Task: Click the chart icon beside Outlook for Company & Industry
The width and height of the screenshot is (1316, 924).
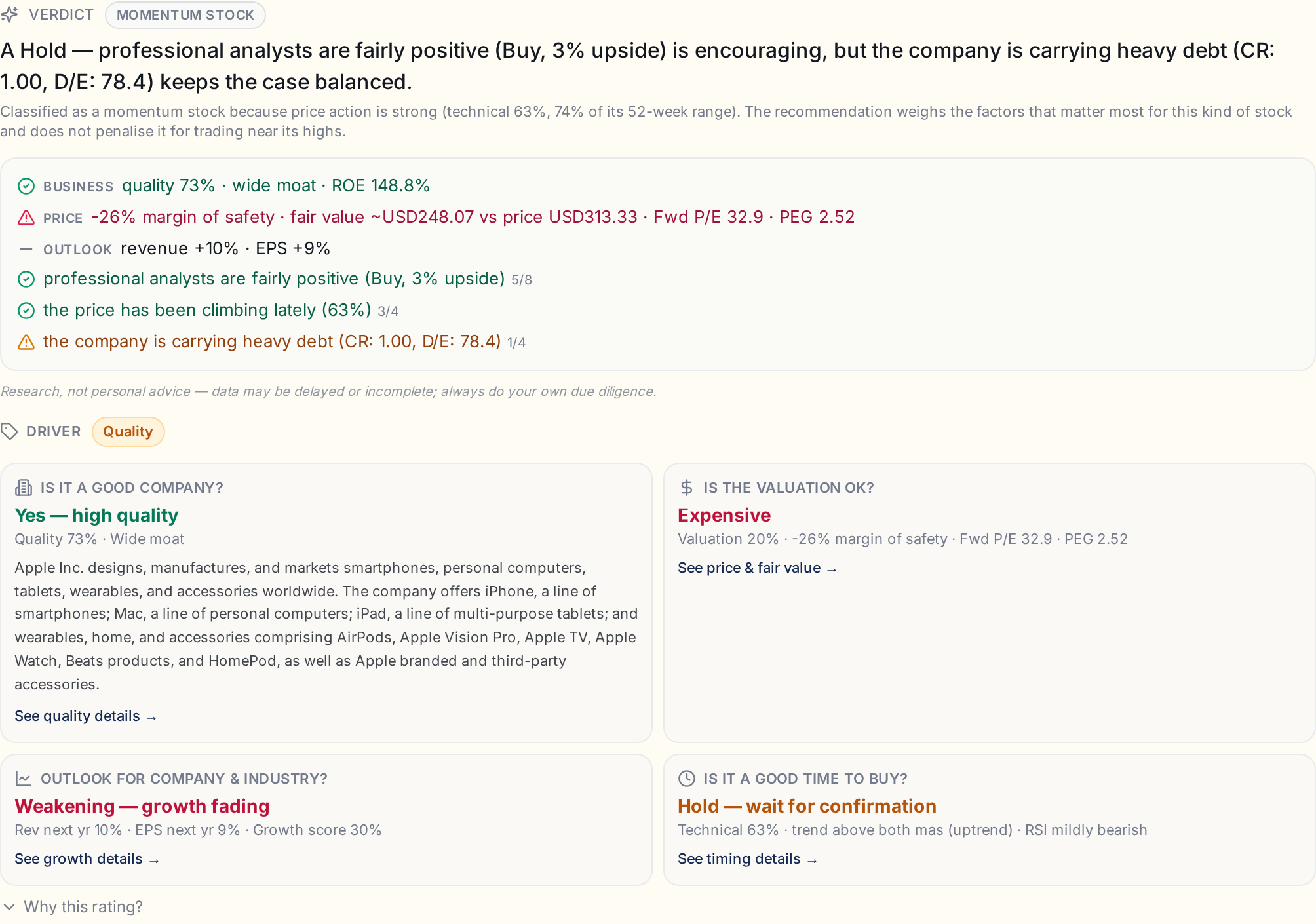Action: 24,779
